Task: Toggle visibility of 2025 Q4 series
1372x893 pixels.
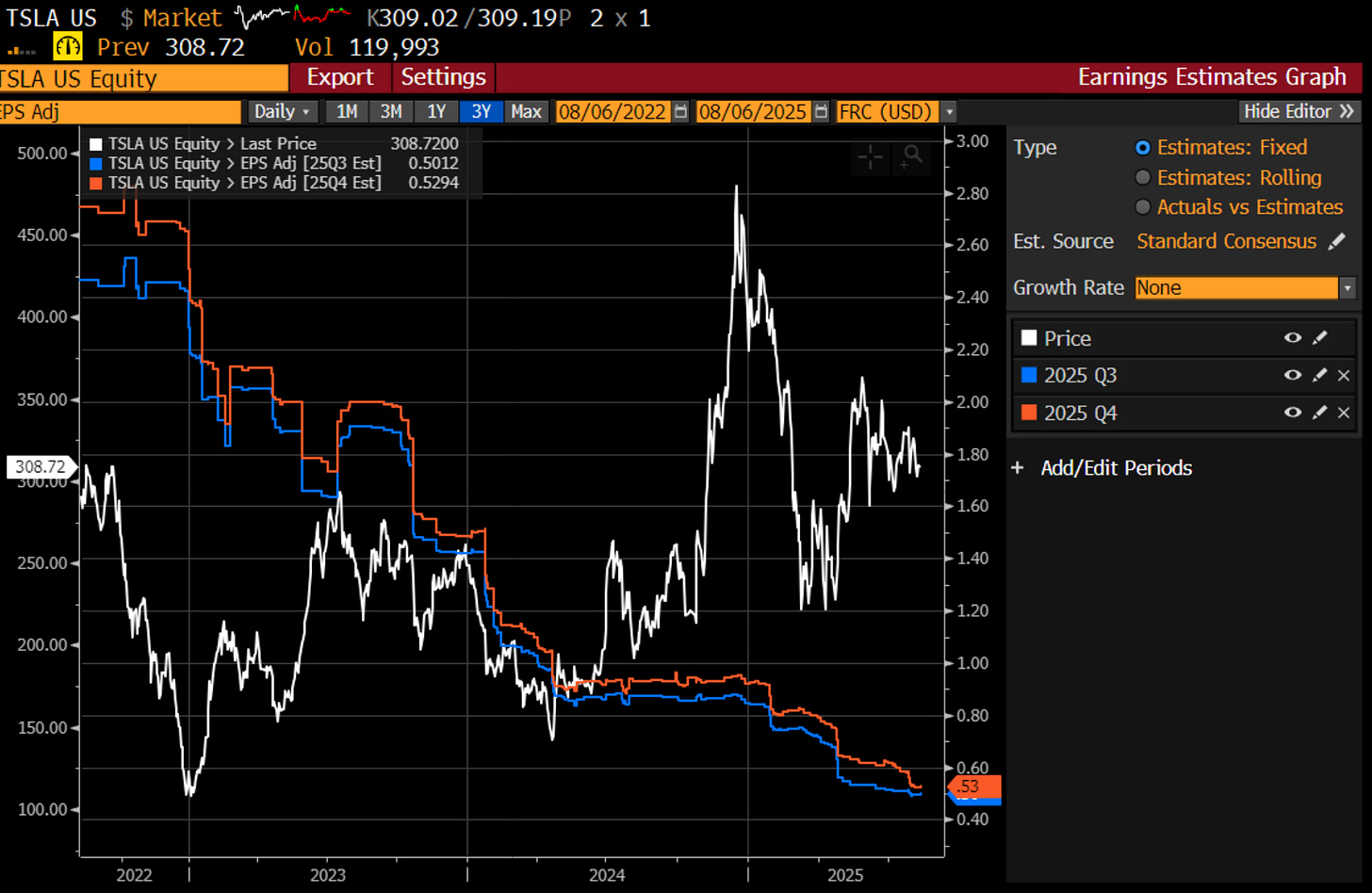Action: 1293,413
